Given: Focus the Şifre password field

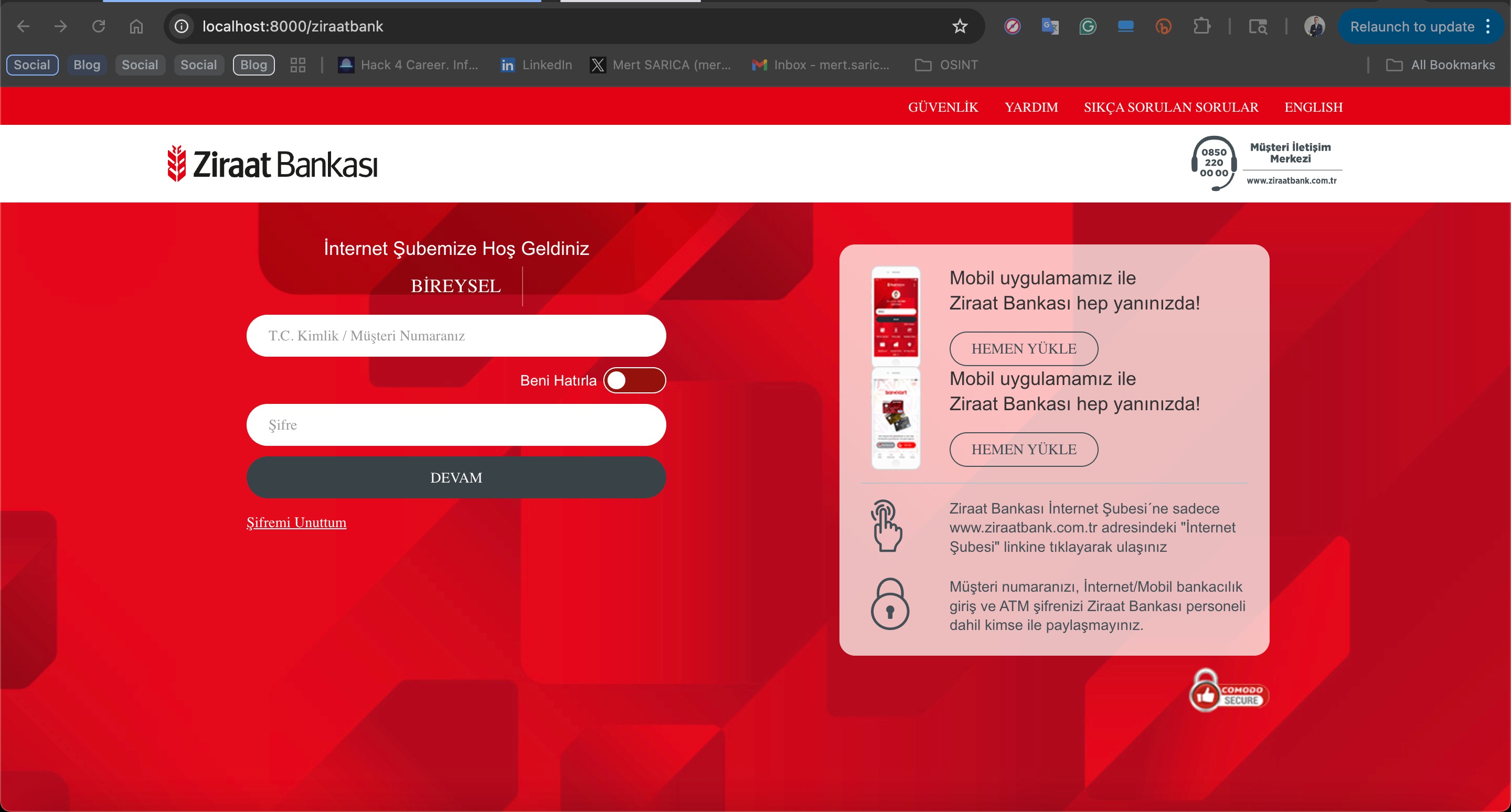Looking at the screenshot, I should click(456, 425).
